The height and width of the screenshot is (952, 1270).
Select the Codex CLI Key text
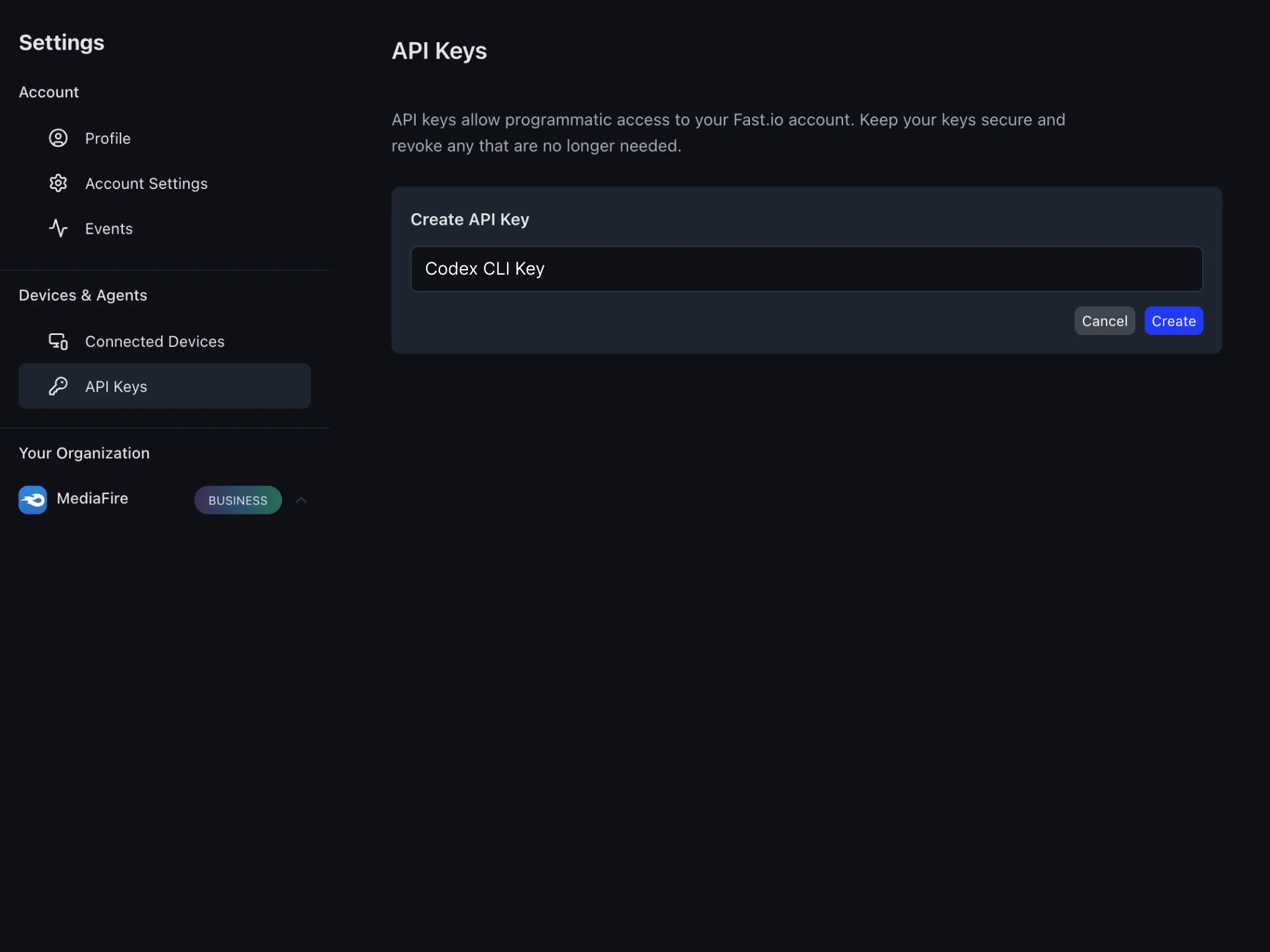pos(484,268)
